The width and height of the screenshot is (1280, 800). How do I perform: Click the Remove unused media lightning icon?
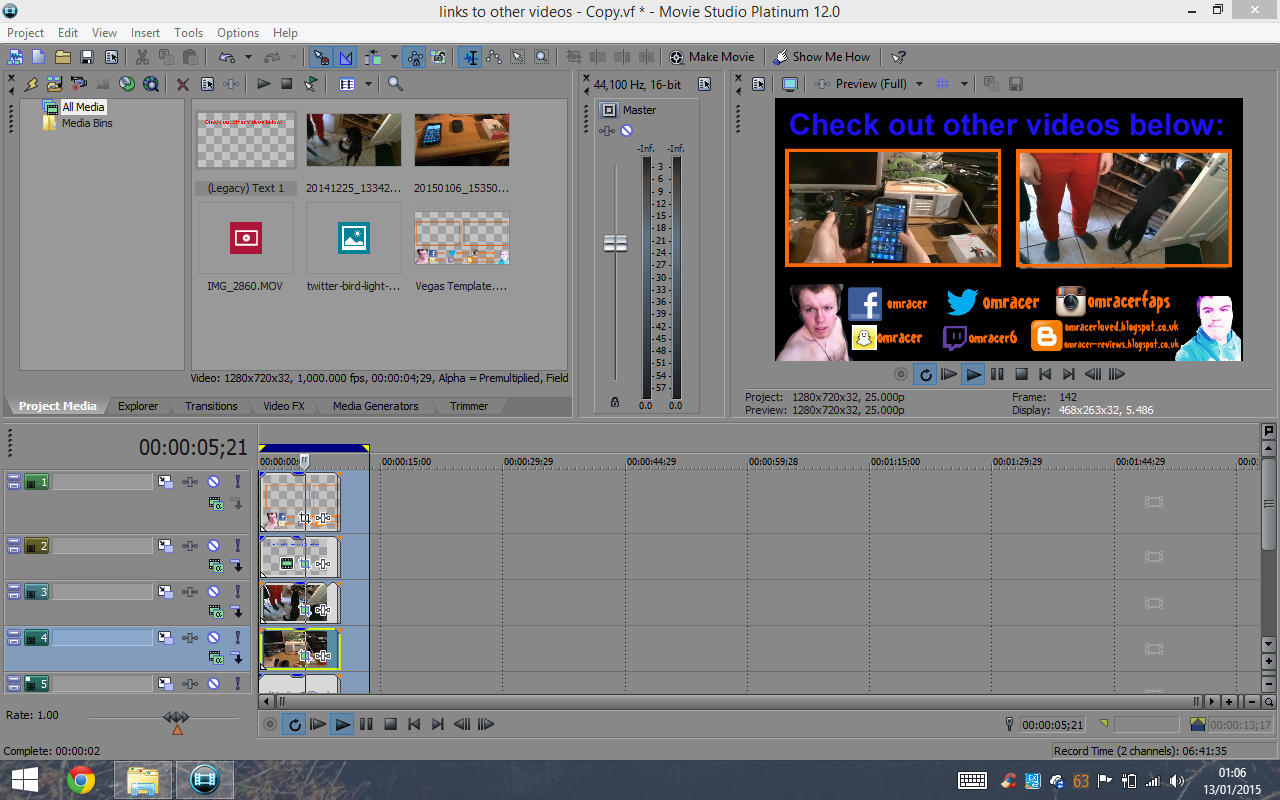(30, 84)
